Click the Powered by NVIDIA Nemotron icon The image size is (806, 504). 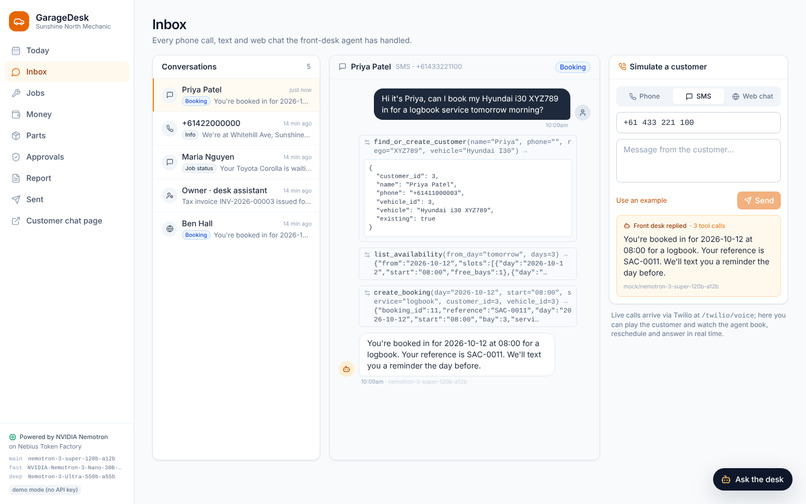tap(12, 437)
